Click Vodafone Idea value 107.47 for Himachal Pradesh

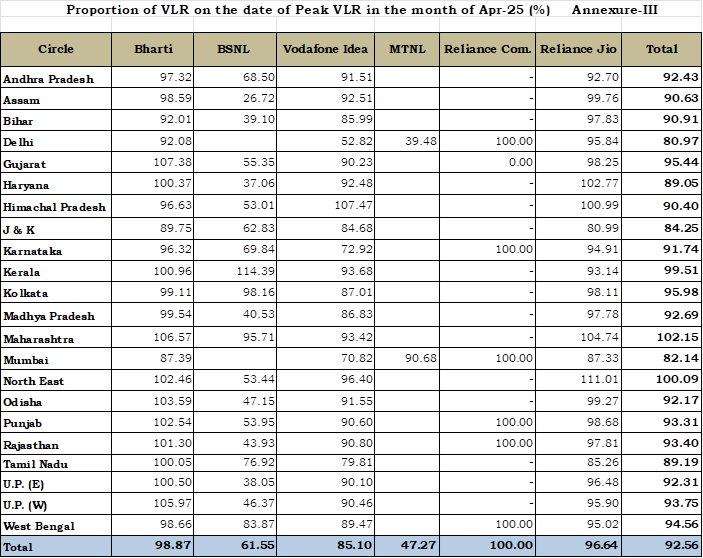tap(353, 205)
